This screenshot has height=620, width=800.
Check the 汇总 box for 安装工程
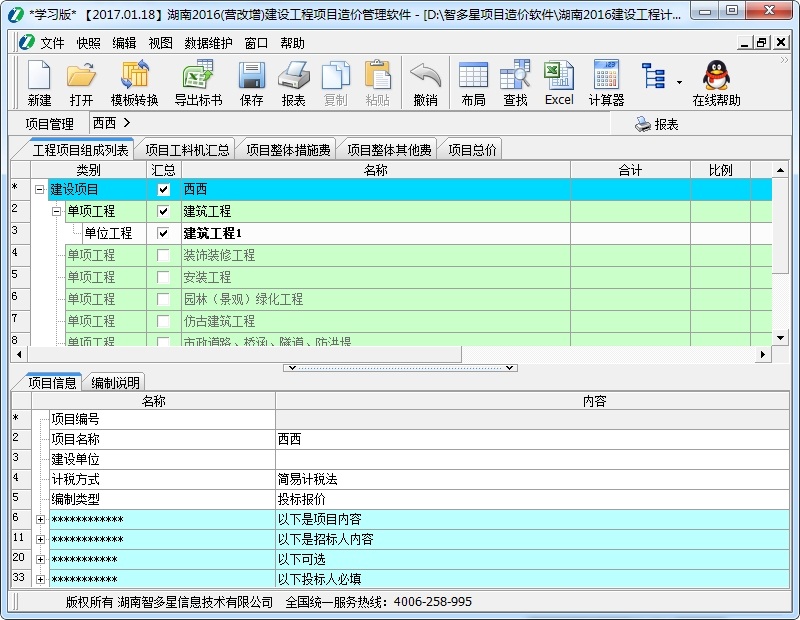[x=164, y=277]
